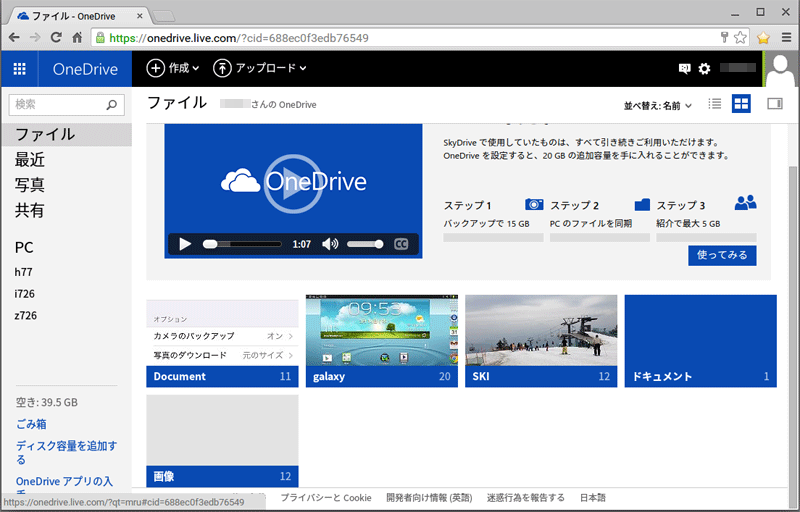Toggle the details pane icon
Screen dimensions: 800x512
[774, 104]
